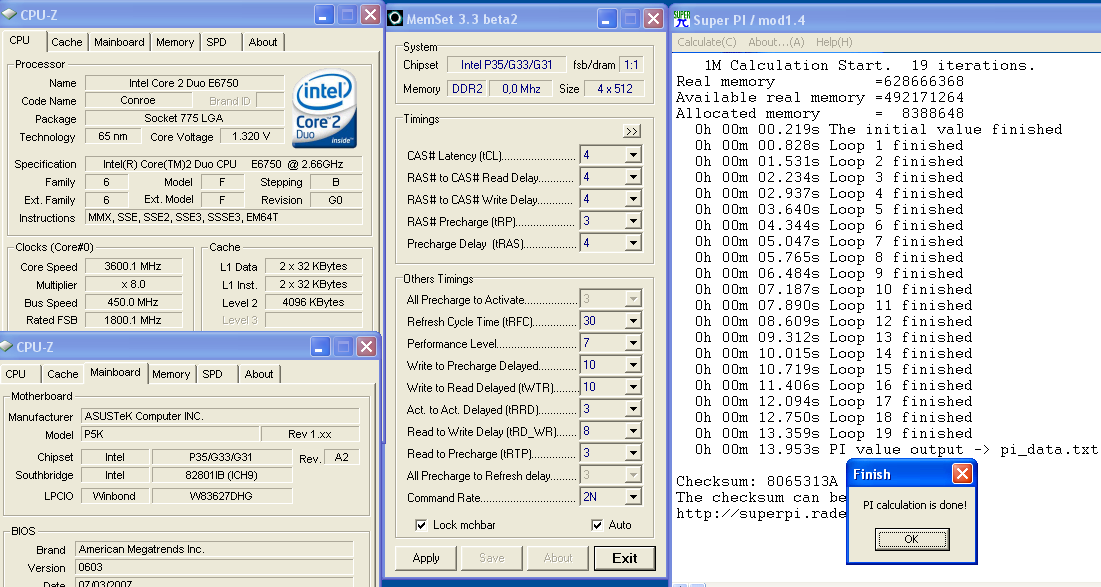Close the lower CPU-Z Mainboard window
Screen dimensions: 1101x587
coord(367,346)
